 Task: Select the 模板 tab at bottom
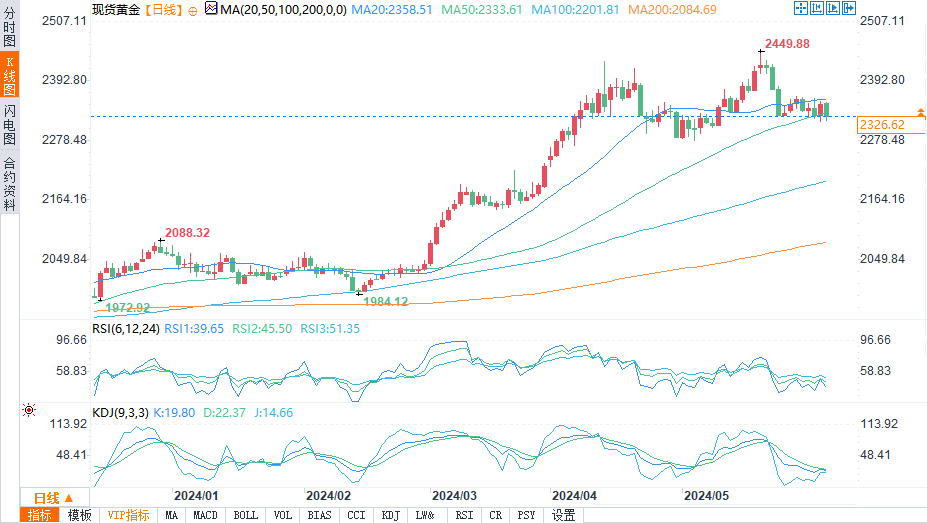79,515
